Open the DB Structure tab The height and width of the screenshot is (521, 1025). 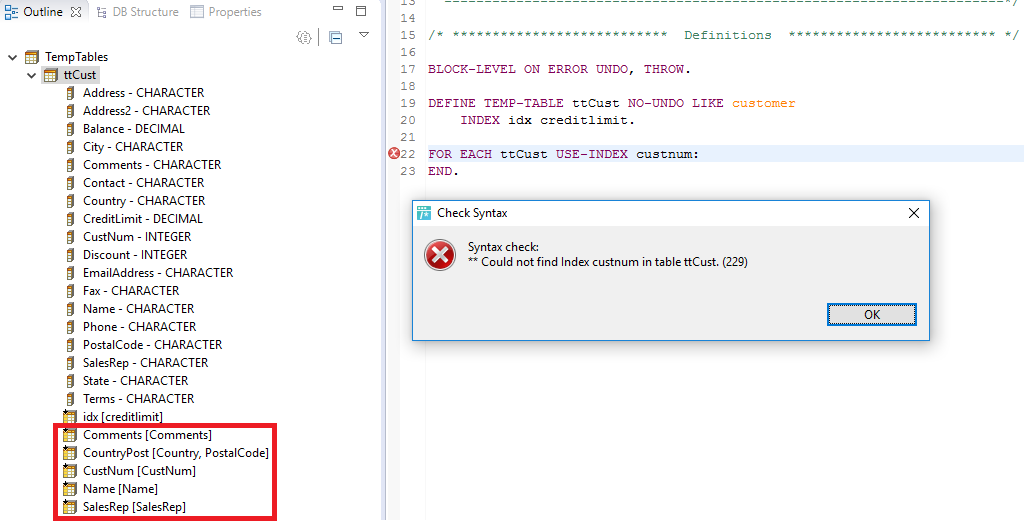(x=137, y=12)
